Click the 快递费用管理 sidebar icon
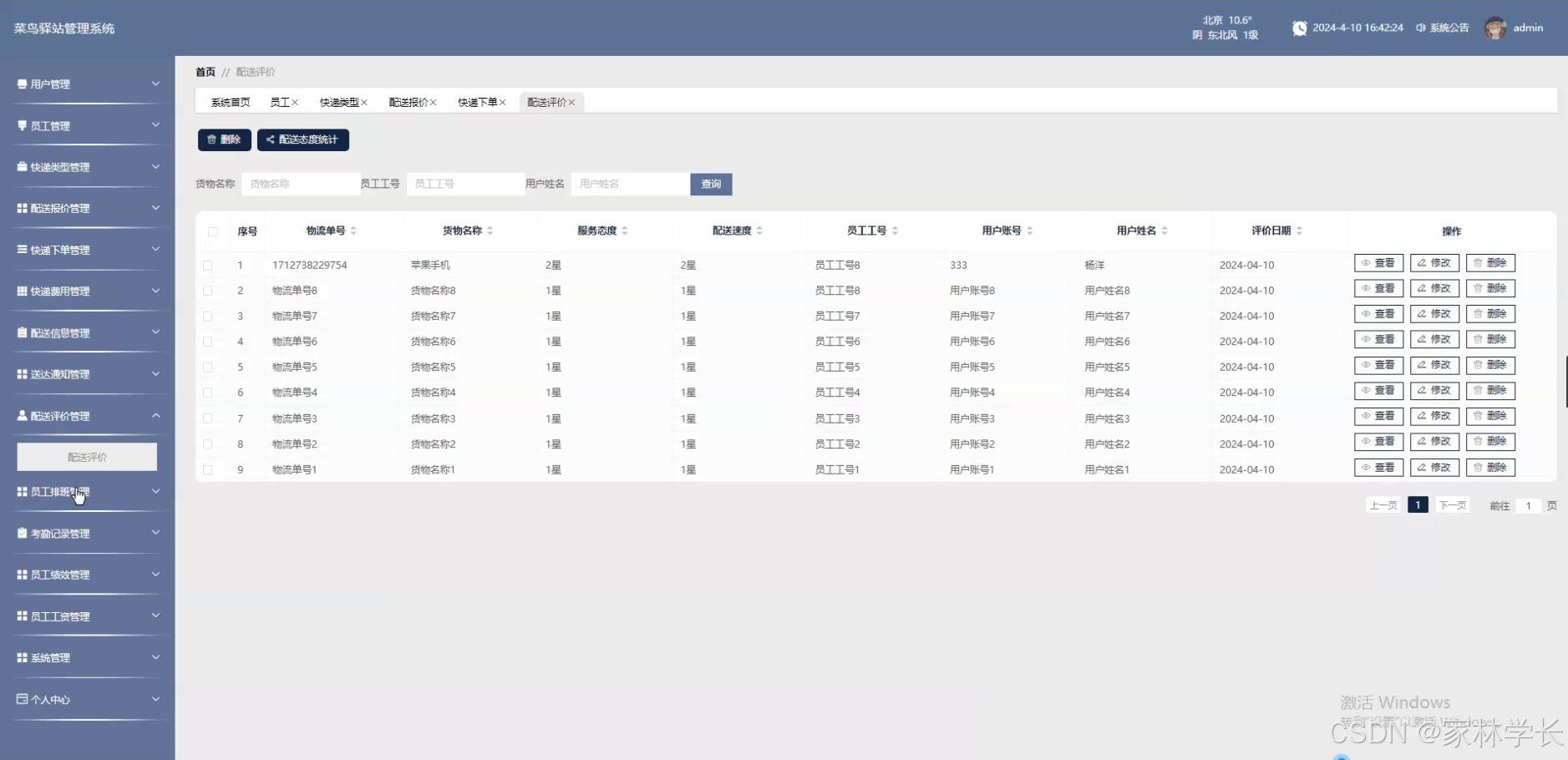Viewport: 1568px width, 760px height. (x=23, y=291)
